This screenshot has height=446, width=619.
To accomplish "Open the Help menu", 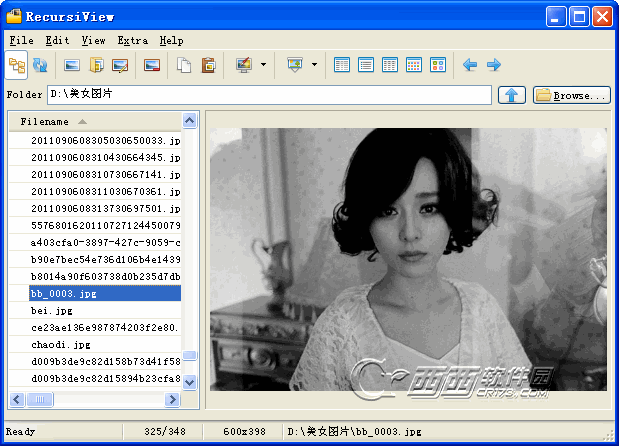I will (171, 40).
